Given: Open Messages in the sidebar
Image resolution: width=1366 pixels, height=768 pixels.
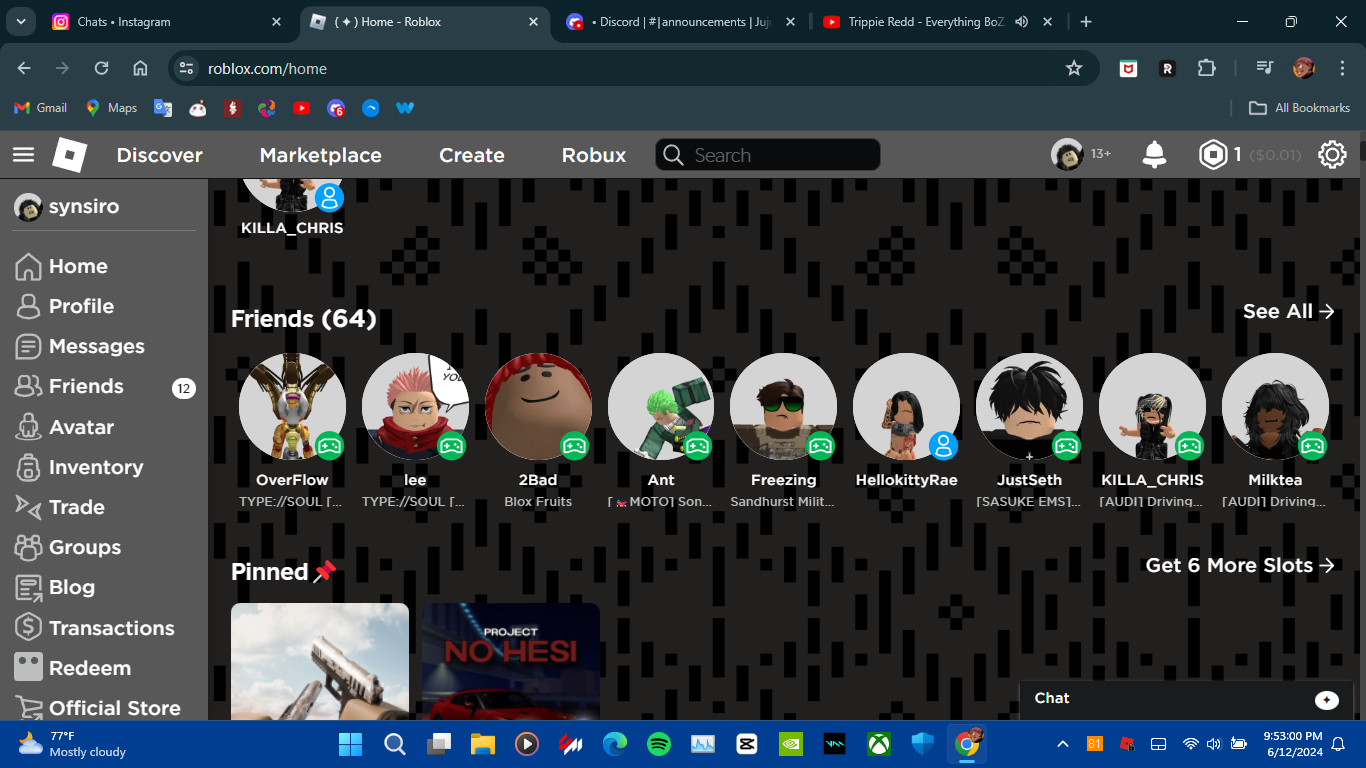Looking at the screenshot, I should (80, 346).
